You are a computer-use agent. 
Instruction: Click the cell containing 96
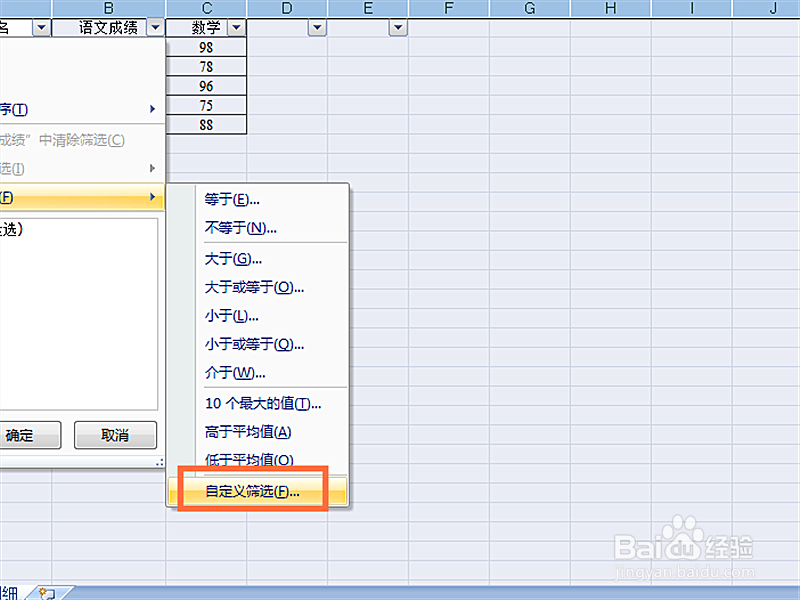coord(206,86)
